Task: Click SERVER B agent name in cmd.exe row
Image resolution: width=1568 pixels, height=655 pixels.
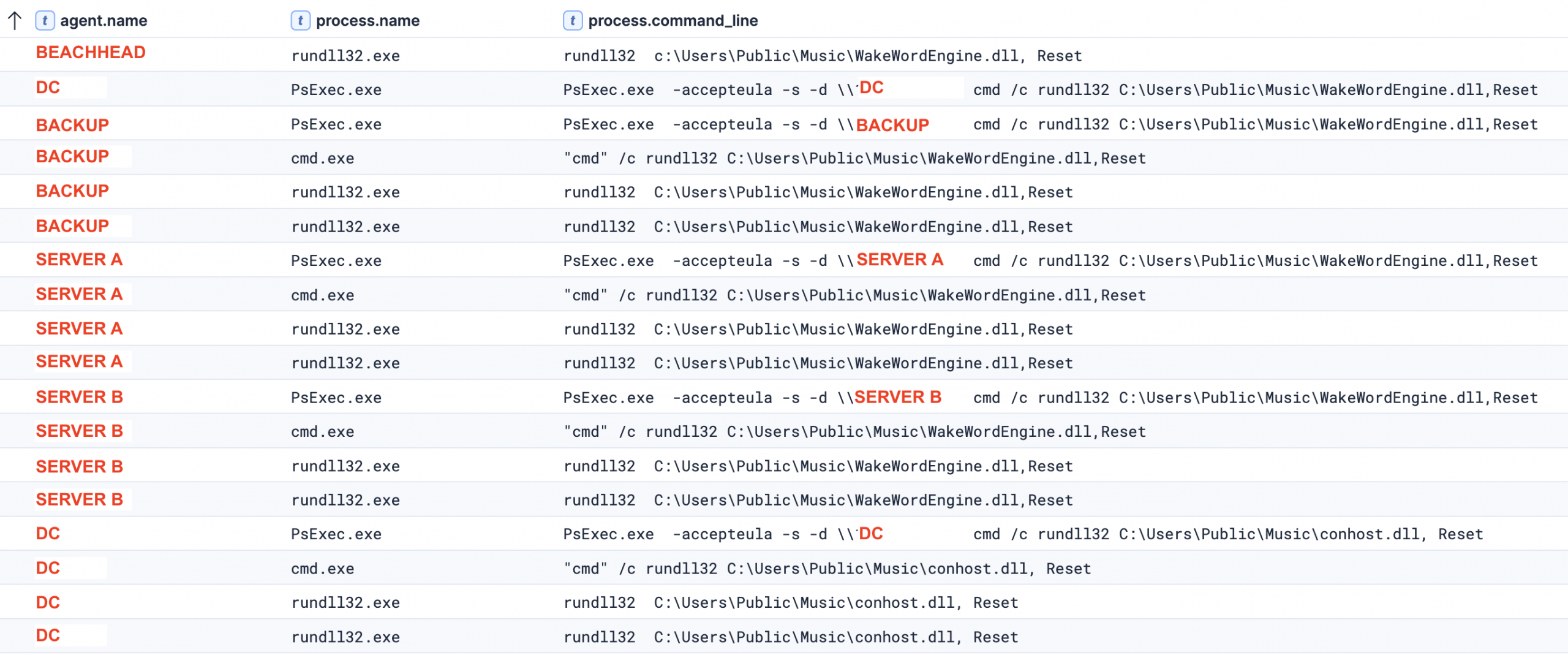Action: [80, 431]
